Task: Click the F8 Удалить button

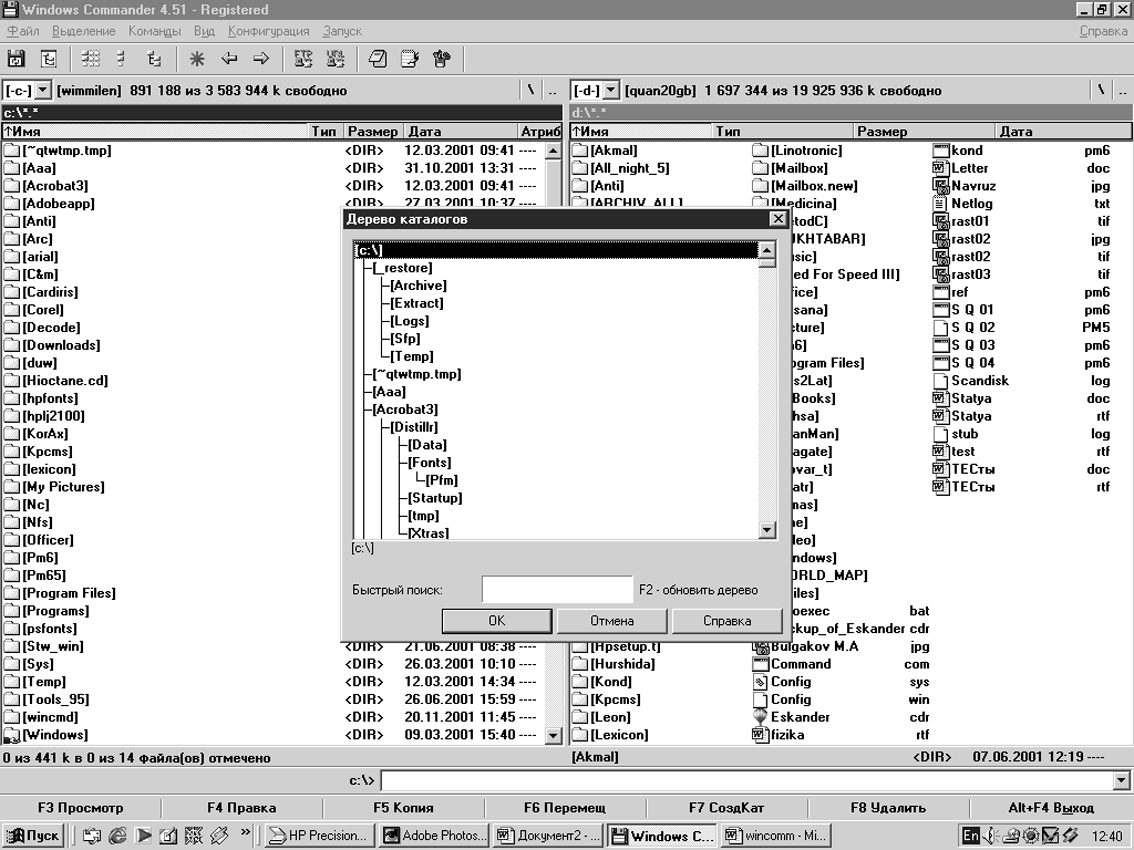Action: pyautogui.click(x=887, y=807)
